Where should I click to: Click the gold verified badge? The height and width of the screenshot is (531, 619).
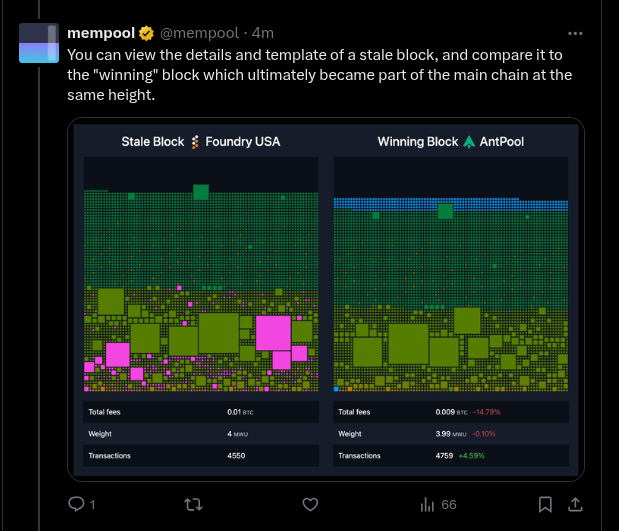146,33
